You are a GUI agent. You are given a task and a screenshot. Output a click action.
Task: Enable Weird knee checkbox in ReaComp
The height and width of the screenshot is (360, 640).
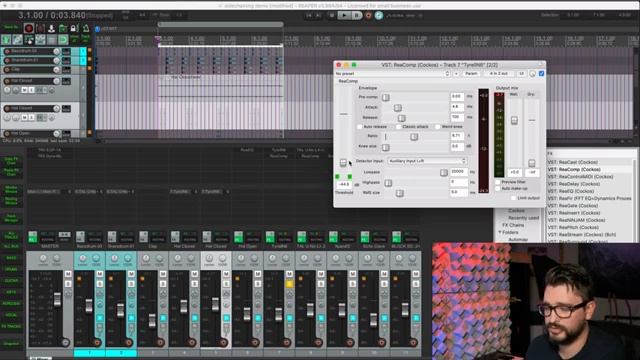pos(438,127)
